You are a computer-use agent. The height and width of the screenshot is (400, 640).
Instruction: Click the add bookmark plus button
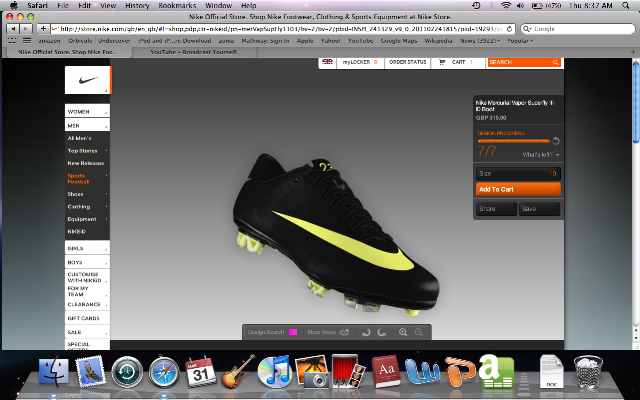point(43,29)
